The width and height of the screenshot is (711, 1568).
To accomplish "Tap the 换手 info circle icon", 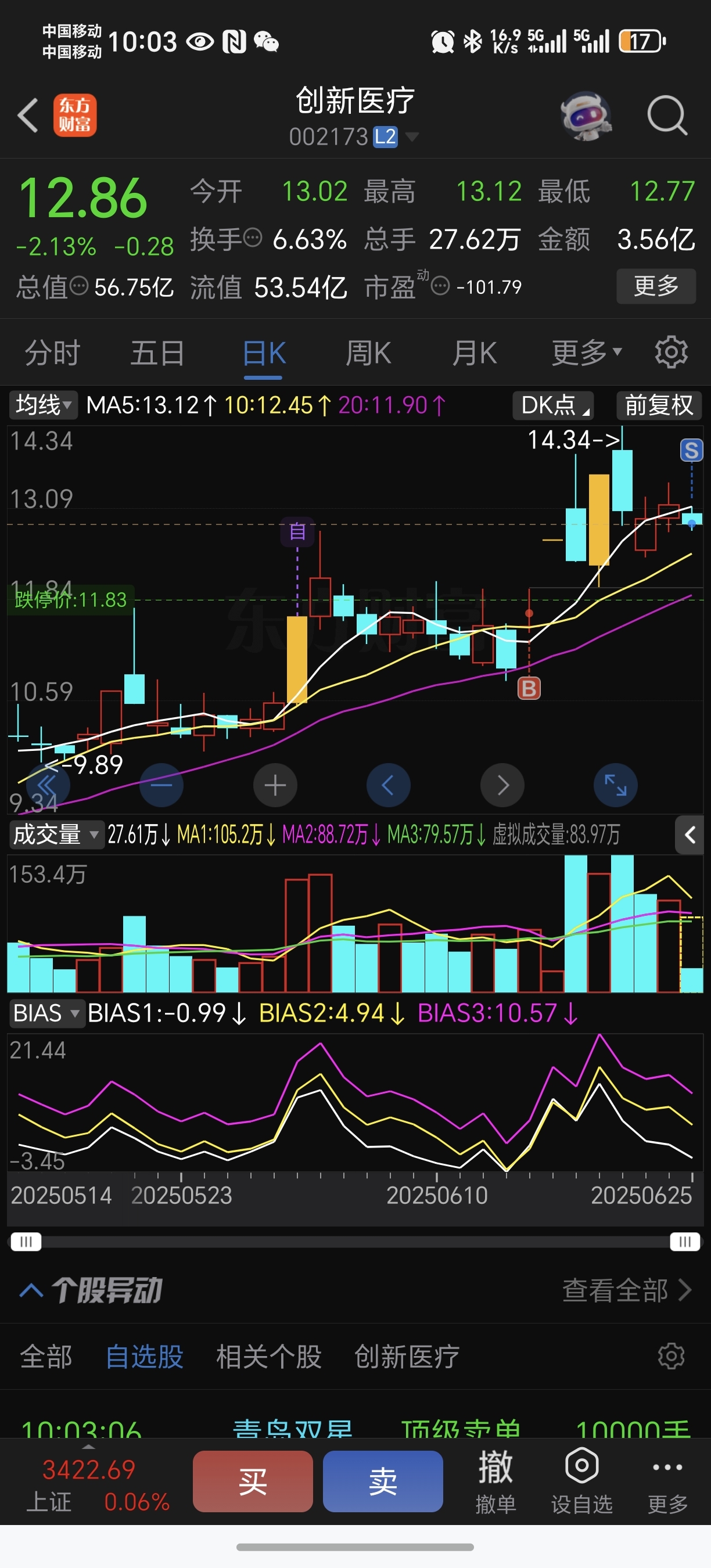I will 253,238.
